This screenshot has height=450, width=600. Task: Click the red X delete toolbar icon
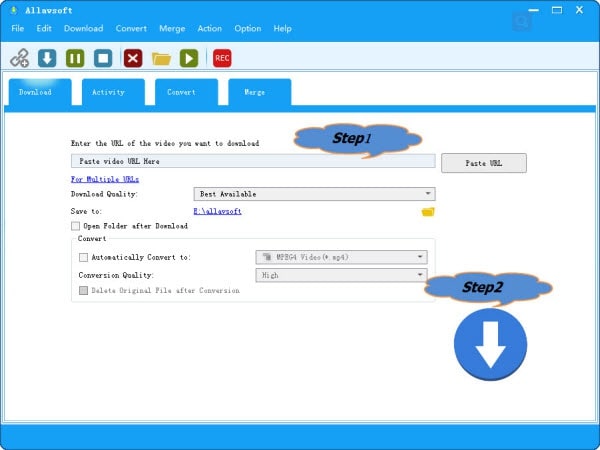point(133,58)
